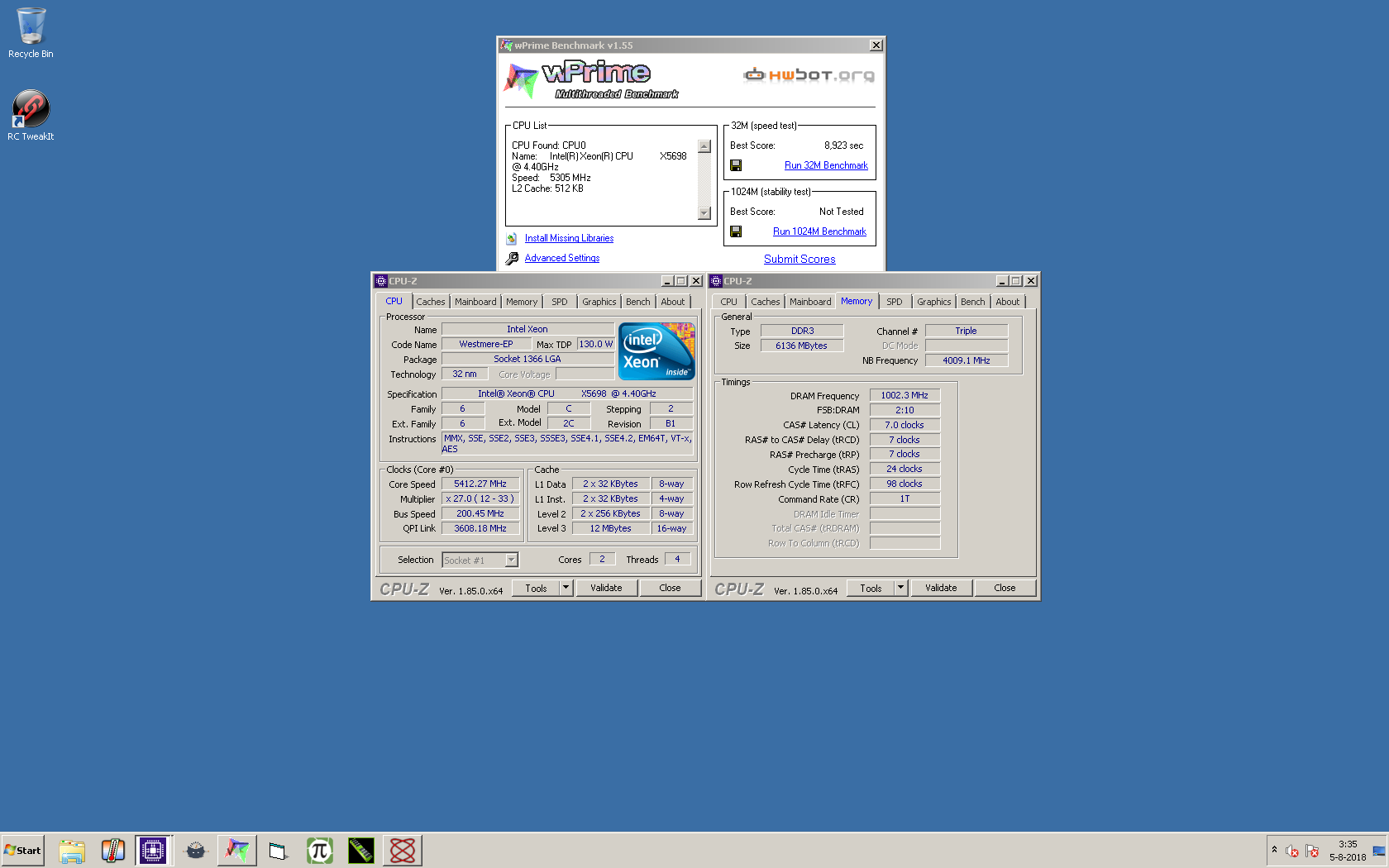This screenshot has width=1389, height=868.
Task: Show hidden tray icons arrow
Action: click(1274, 850)
